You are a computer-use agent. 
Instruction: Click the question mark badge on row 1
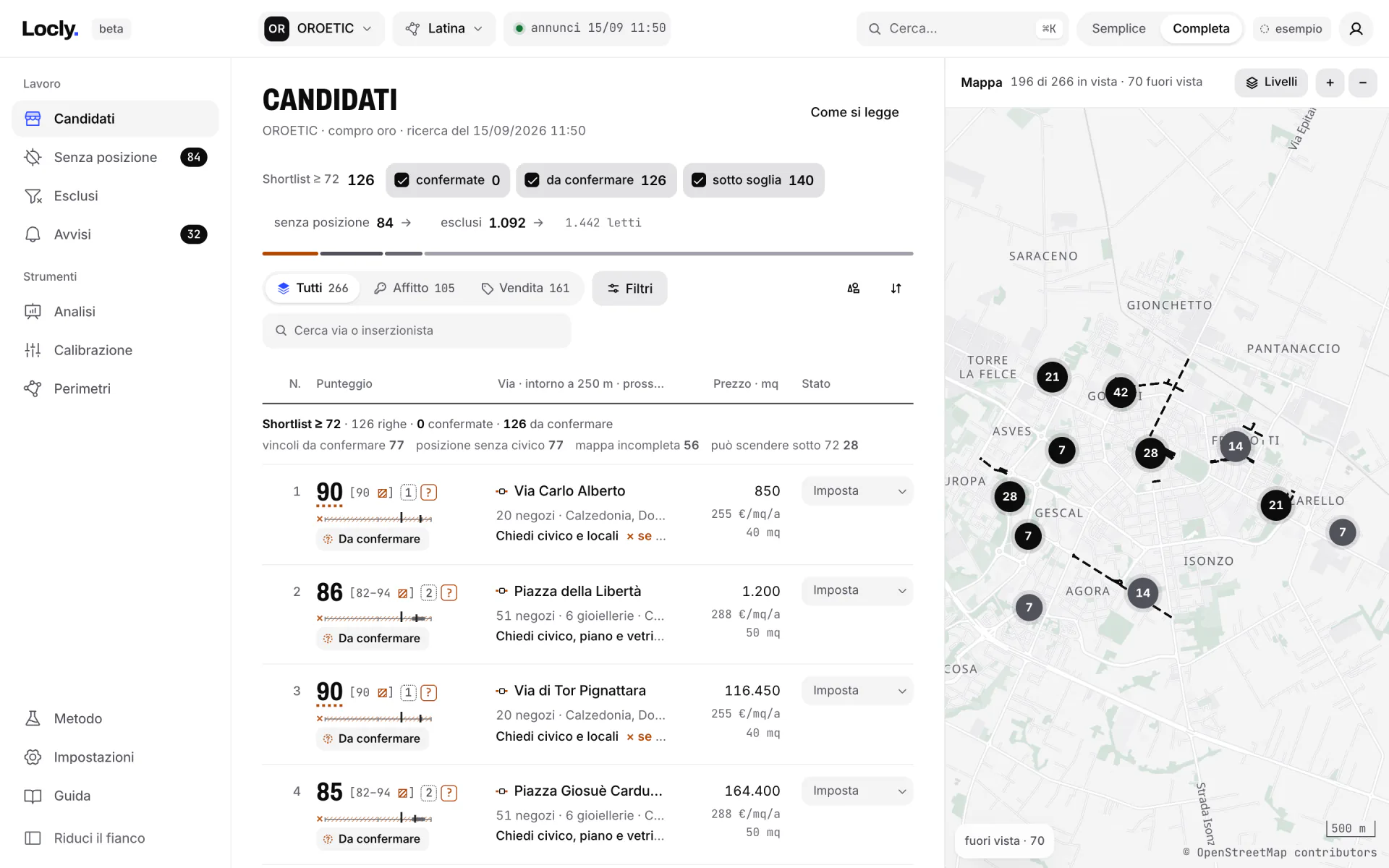coord(428,493)
